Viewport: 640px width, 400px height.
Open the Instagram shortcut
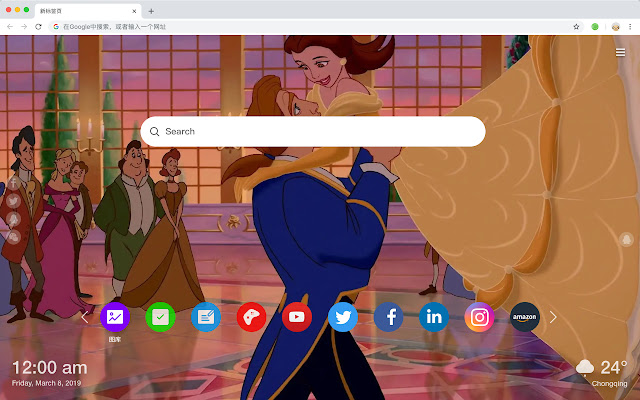click(x=479, y=317)
